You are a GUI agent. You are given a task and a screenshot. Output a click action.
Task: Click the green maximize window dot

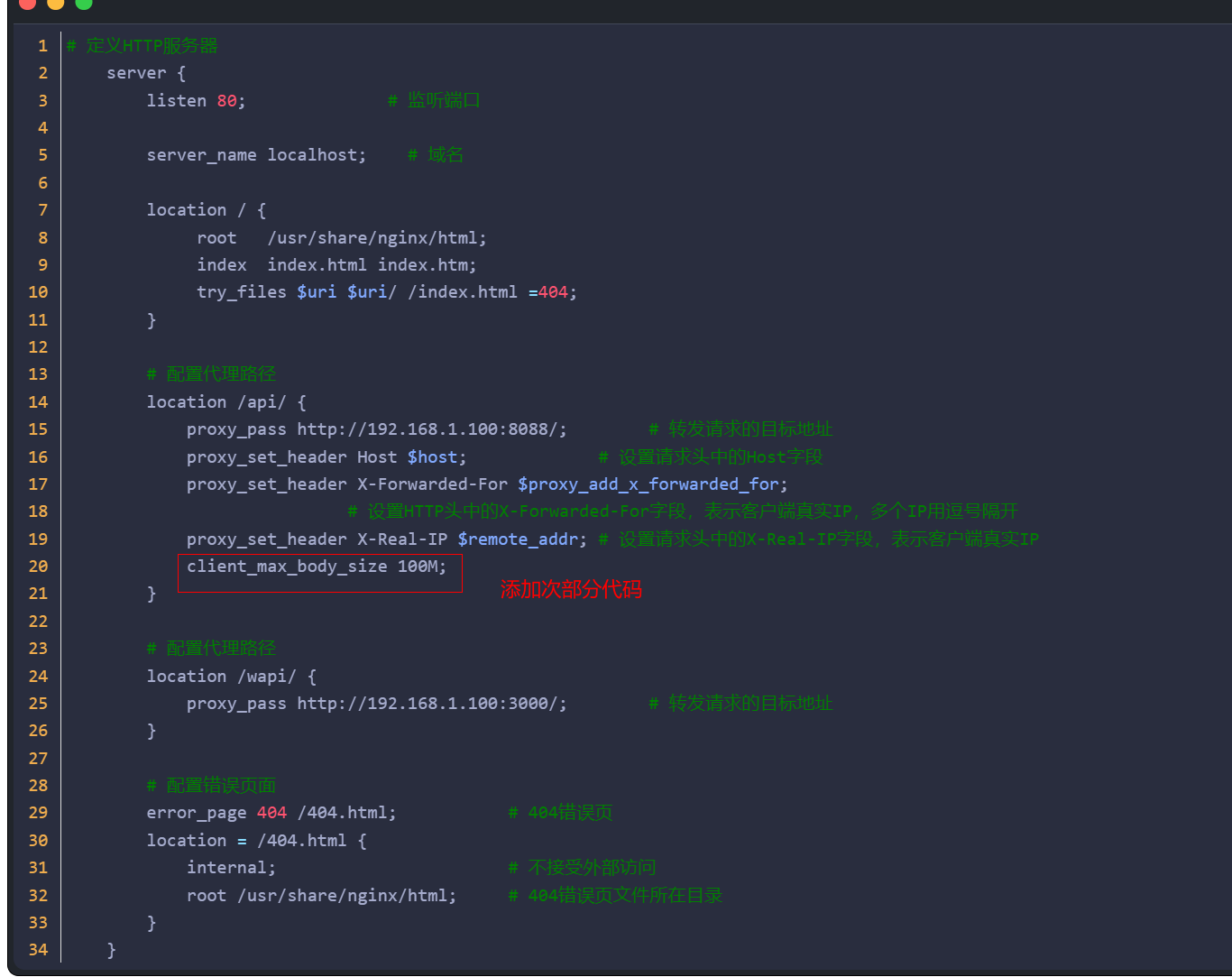[84, 3]
